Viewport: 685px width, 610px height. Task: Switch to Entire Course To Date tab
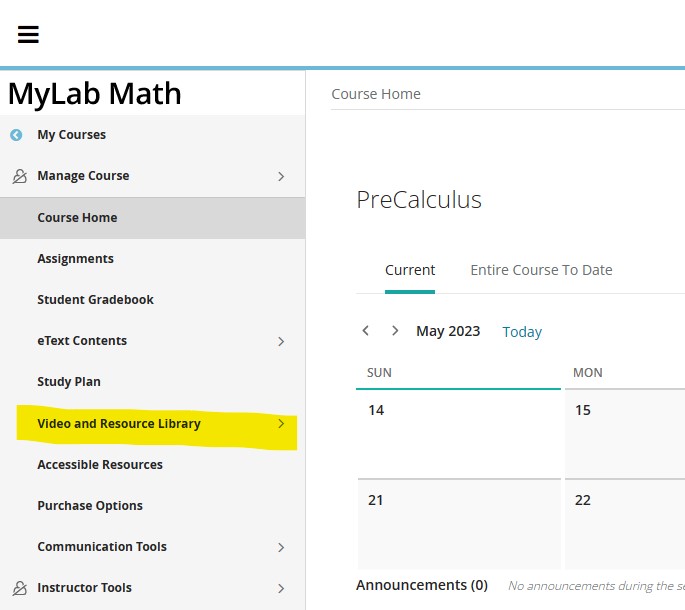[541, 270]
